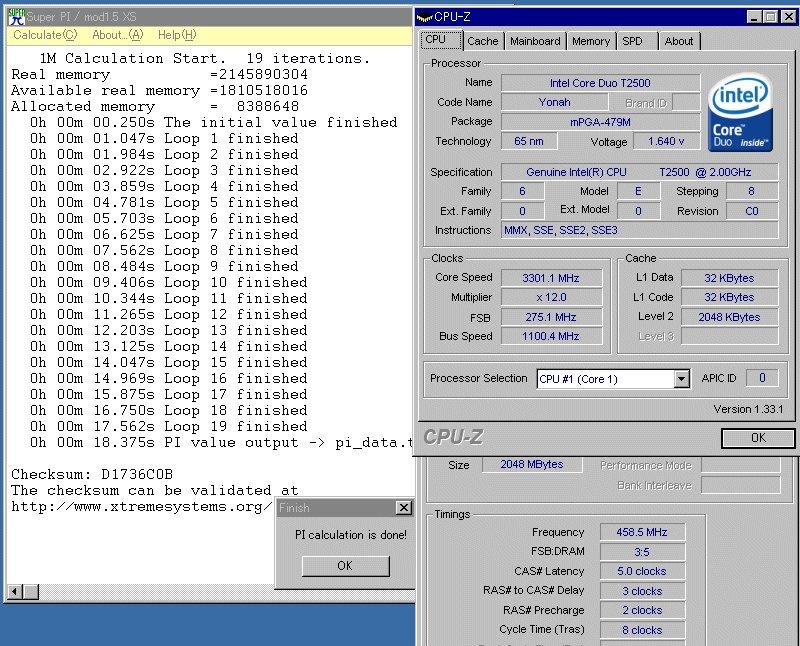Click the left arrow of Super PI scrollbar
This screenshot has height=646, width=800.
pyautogui.click(x=14, y=592)
